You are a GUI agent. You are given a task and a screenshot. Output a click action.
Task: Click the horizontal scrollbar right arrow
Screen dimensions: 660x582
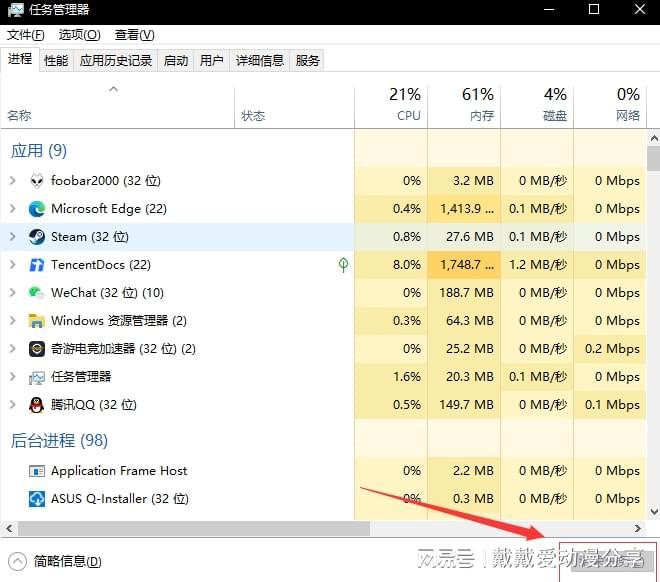(638, 528)
